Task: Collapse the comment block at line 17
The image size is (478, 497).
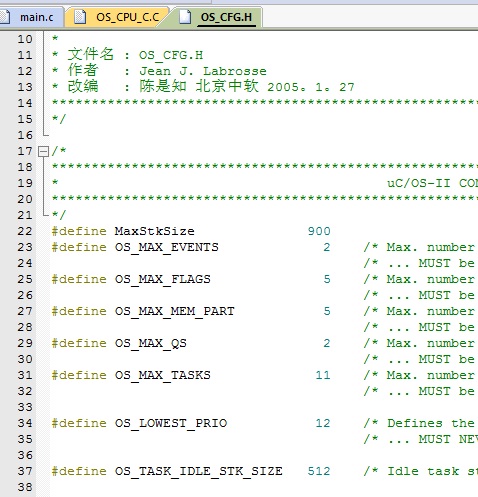Action: 43,152
